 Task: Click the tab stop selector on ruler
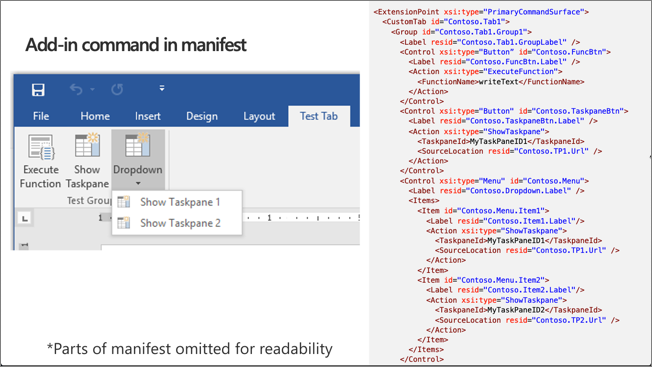(x=25, y=218)
